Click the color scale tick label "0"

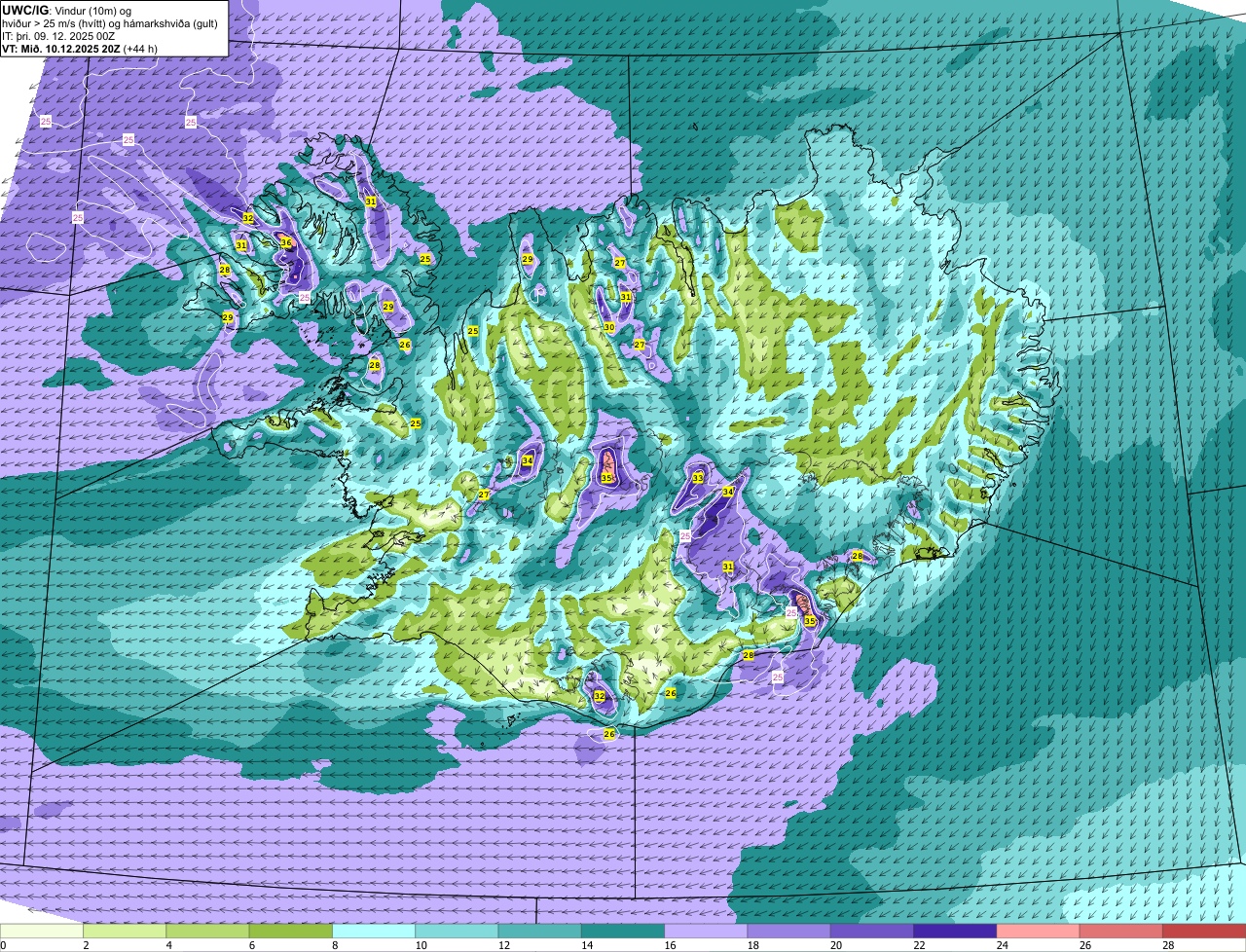[3, 945]
